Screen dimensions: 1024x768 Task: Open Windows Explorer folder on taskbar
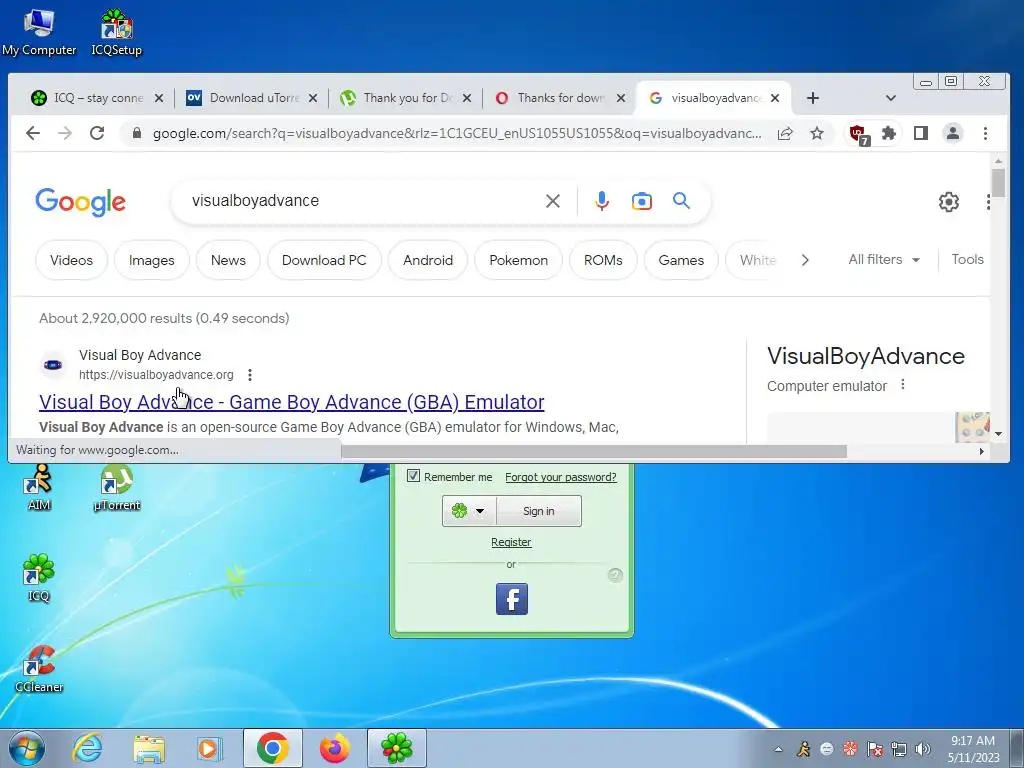click(x=149, y=748)
